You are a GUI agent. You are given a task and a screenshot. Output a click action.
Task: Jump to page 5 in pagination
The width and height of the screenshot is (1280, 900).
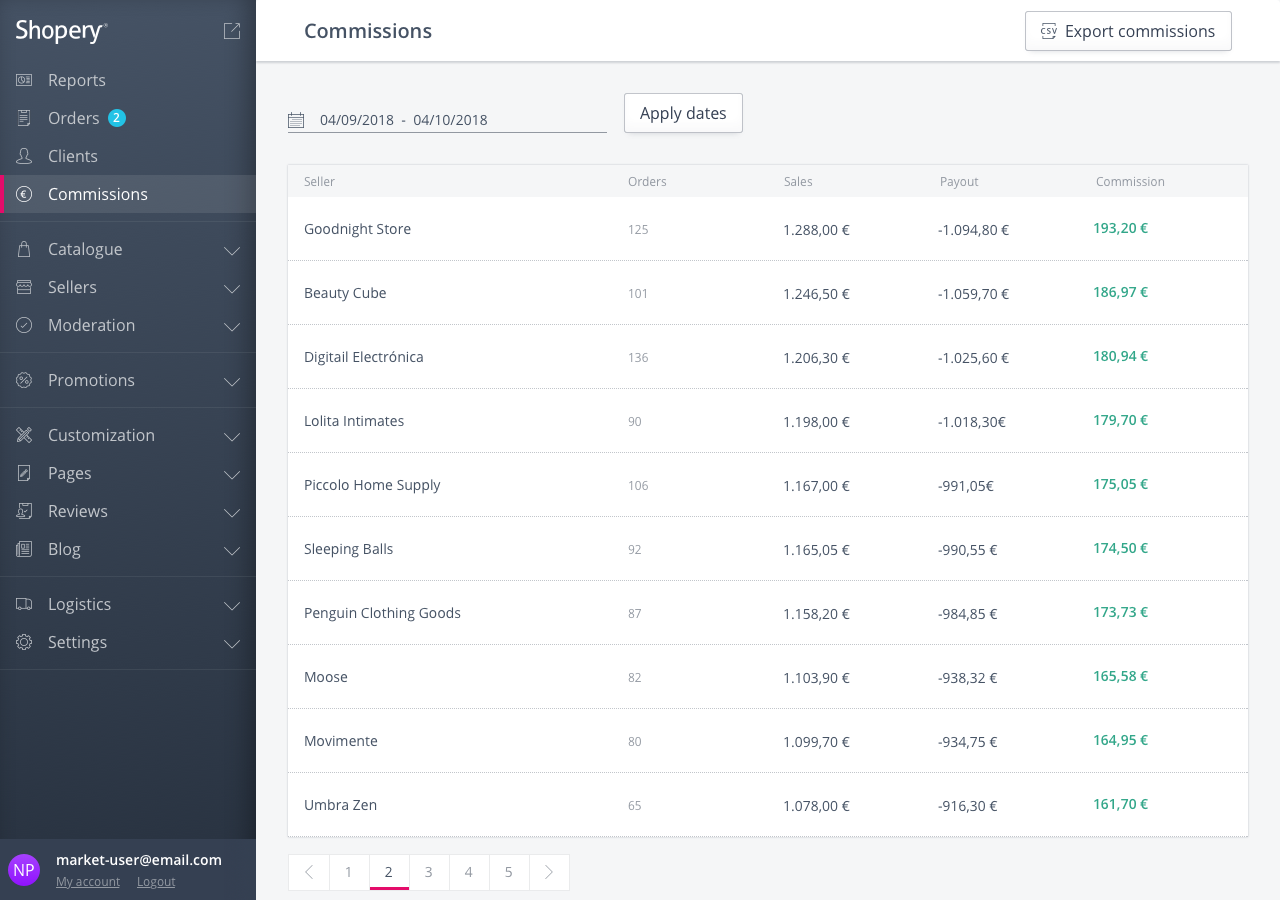click(509, 872)
